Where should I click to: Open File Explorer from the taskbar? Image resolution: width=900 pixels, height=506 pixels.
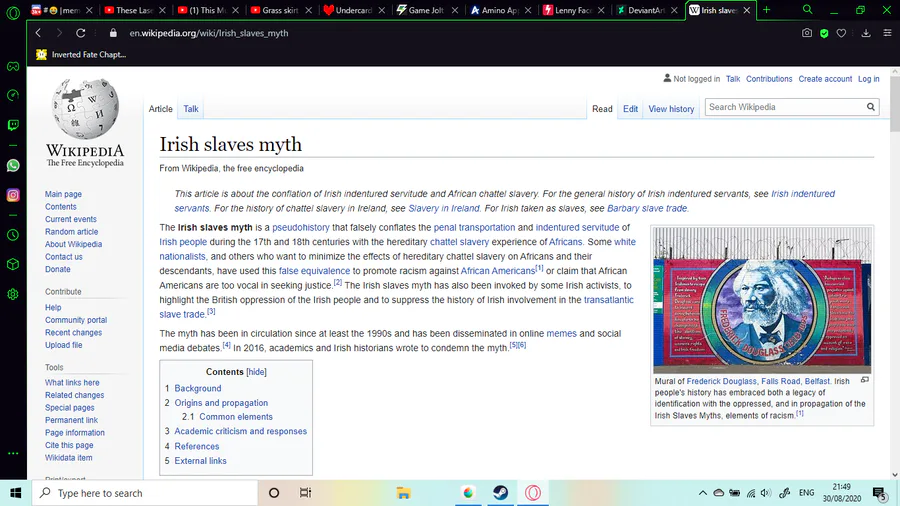pyautogui.click(x=404, y=493)
